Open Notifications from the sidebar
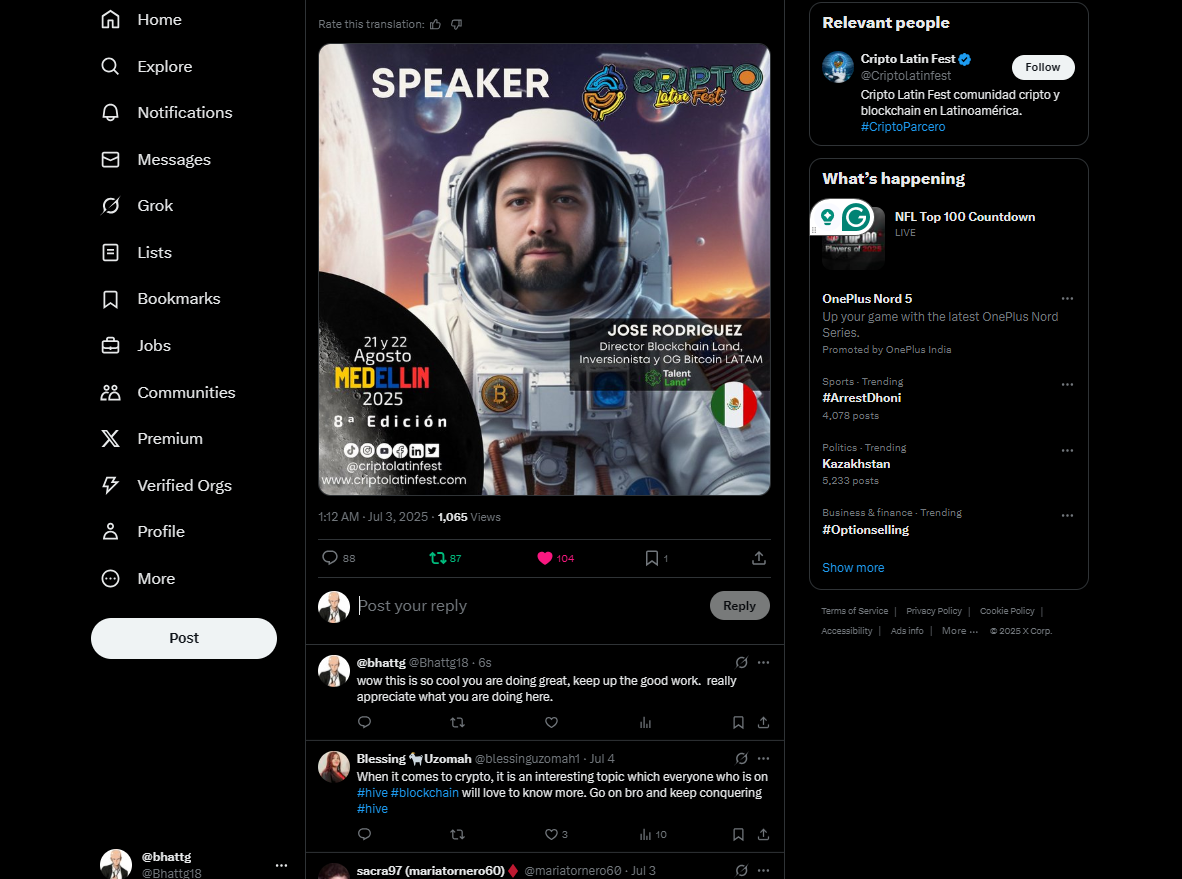 [167, 112]
